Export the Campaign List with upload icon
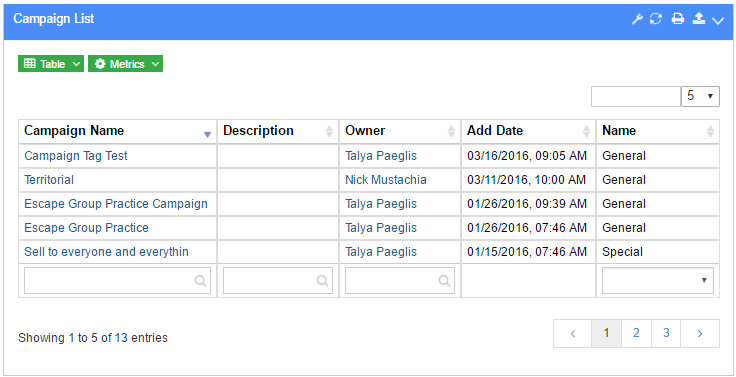The image size is (736, 377). click(x=699, y=19)
